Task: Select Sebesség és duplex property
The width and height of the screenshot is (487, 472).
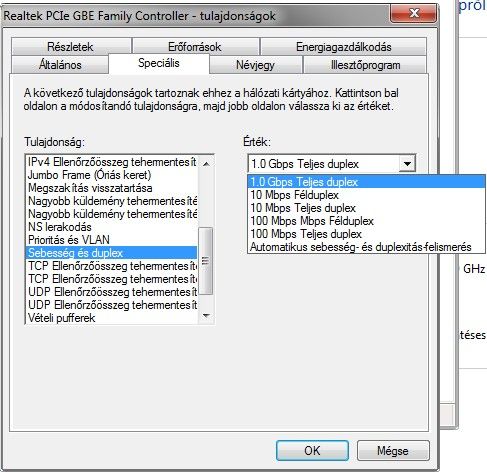Action: coord(112,253)
